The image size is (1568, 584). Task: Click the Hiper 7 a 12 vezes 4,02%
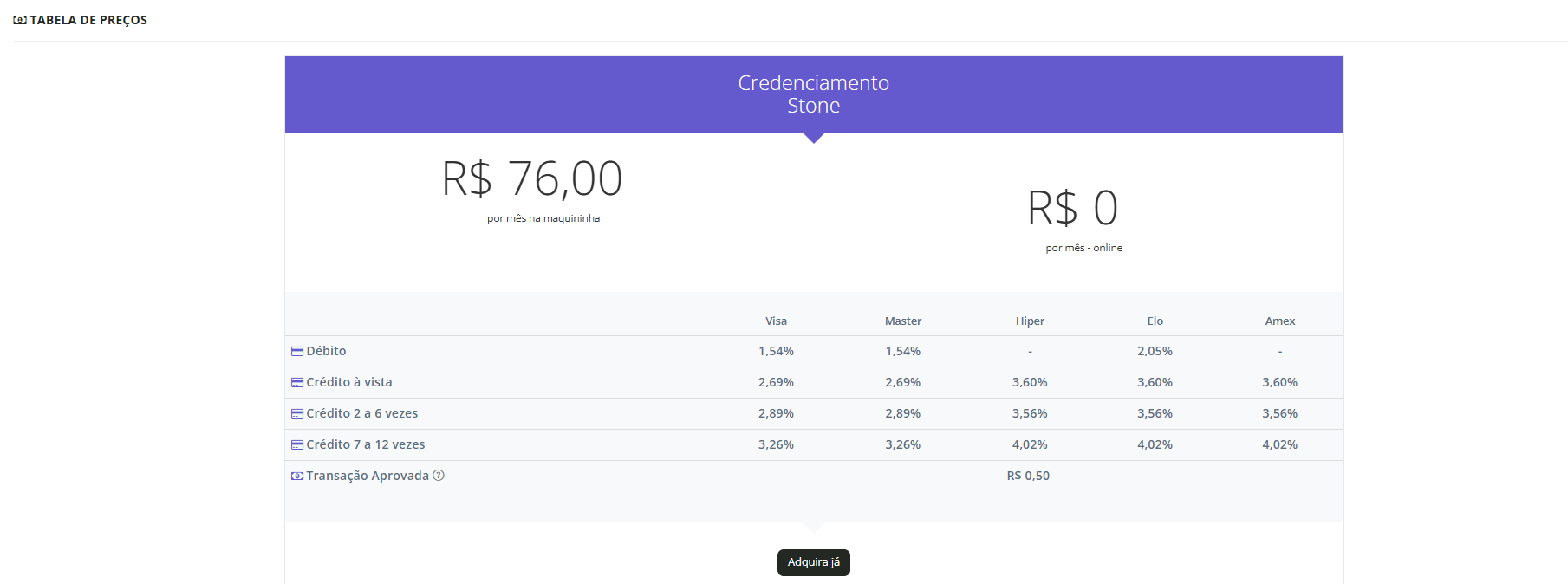point(1030,444)
